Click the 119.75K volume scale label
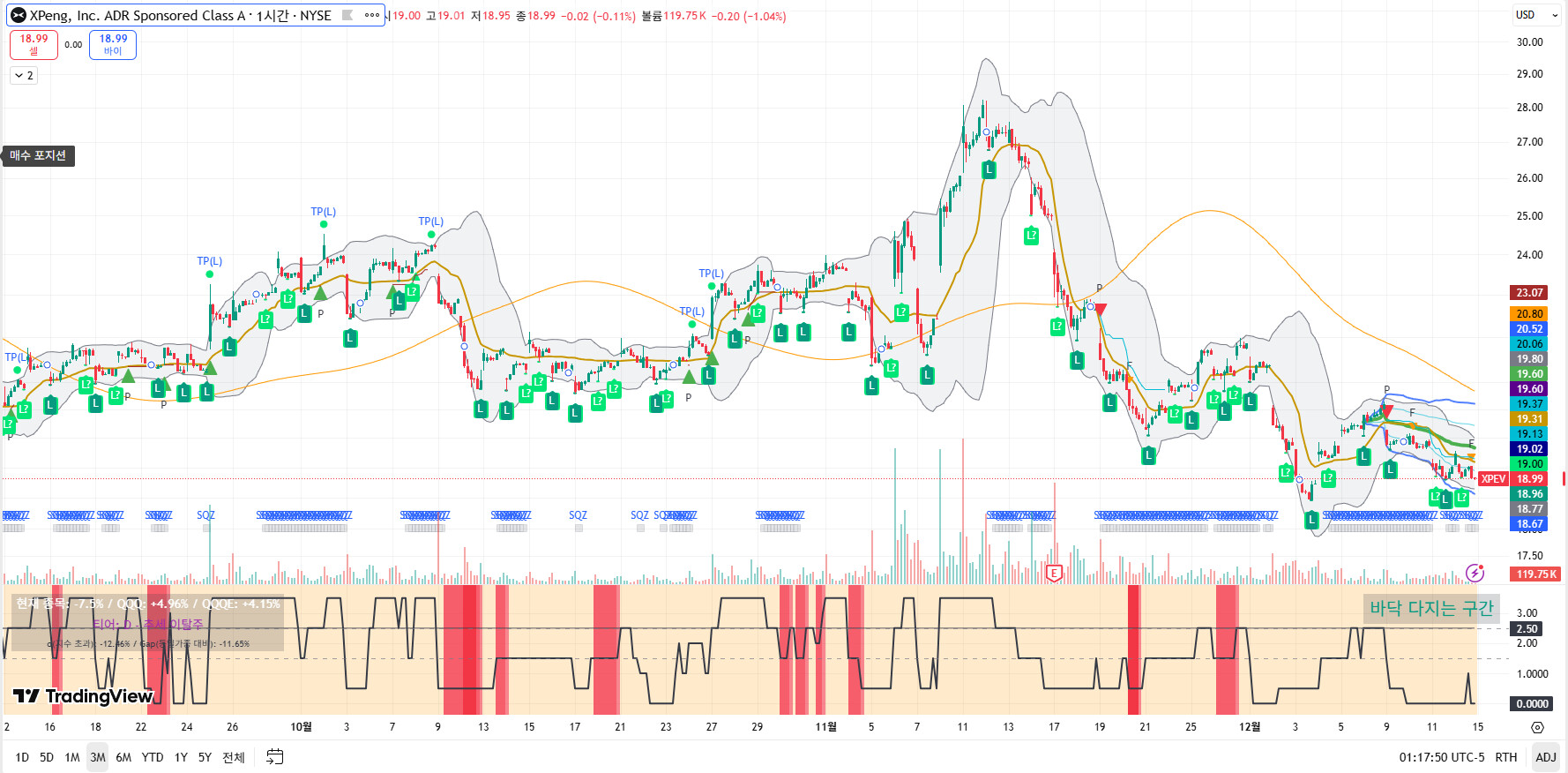The height and width of the screenshot is (773, 1568). [1535, 574]
